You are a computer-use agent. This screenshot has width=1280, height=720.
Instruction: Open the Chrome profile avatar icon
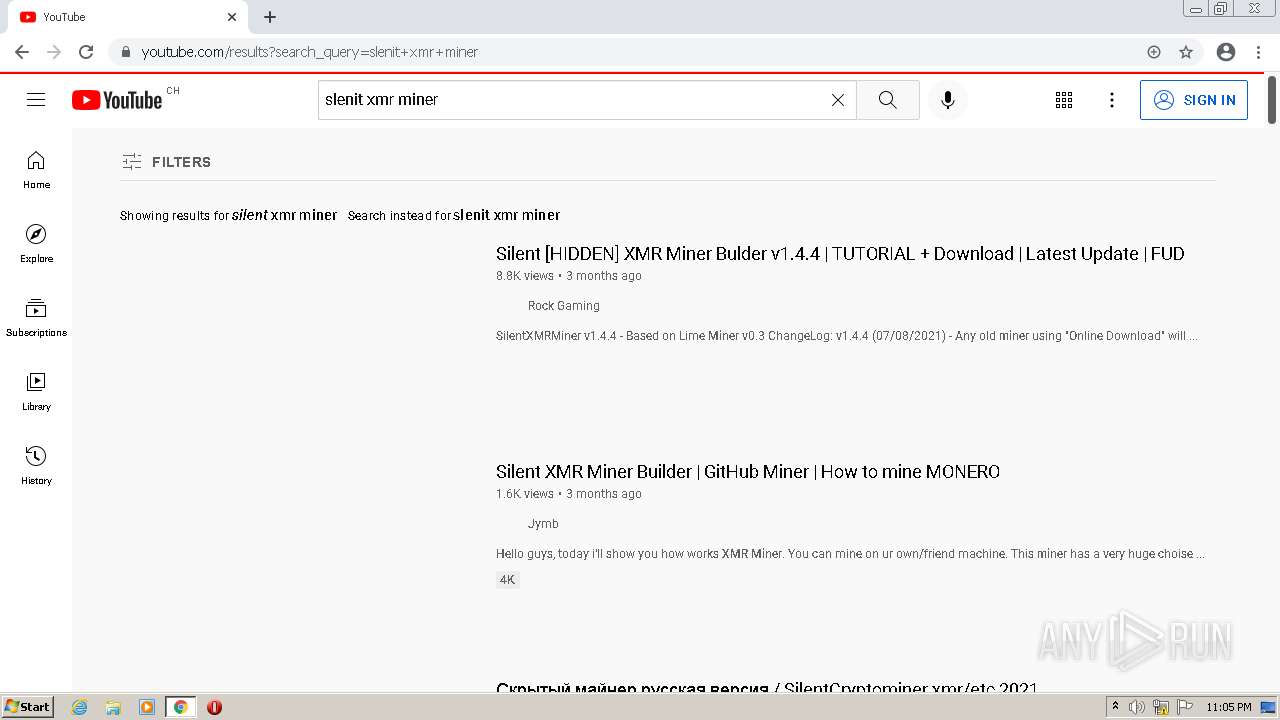[1226, 52]
